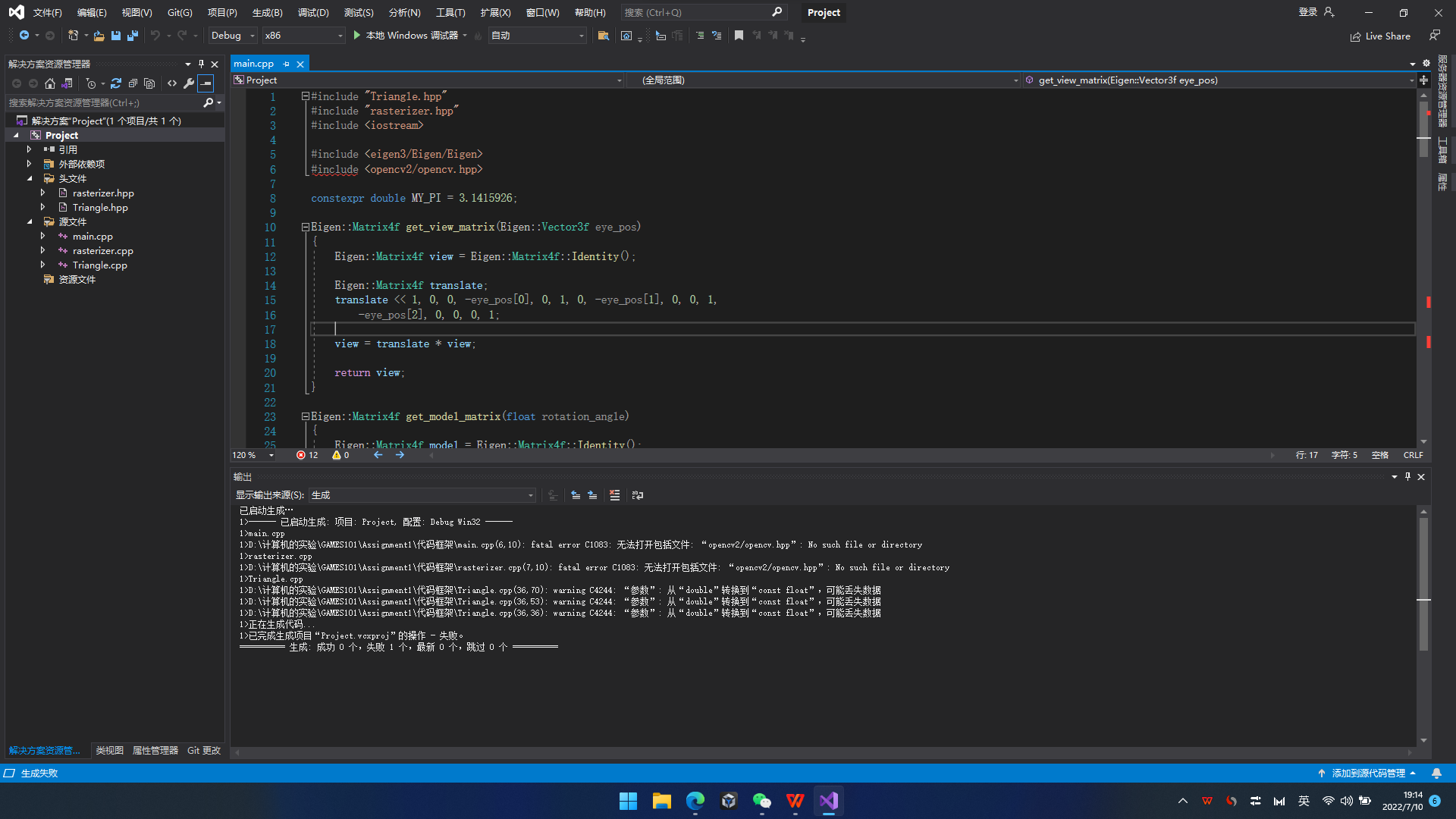Click the Save All icon in the toolbar
The height and width of the screenshot is (819, 1456).
click(x=133, y=36)
